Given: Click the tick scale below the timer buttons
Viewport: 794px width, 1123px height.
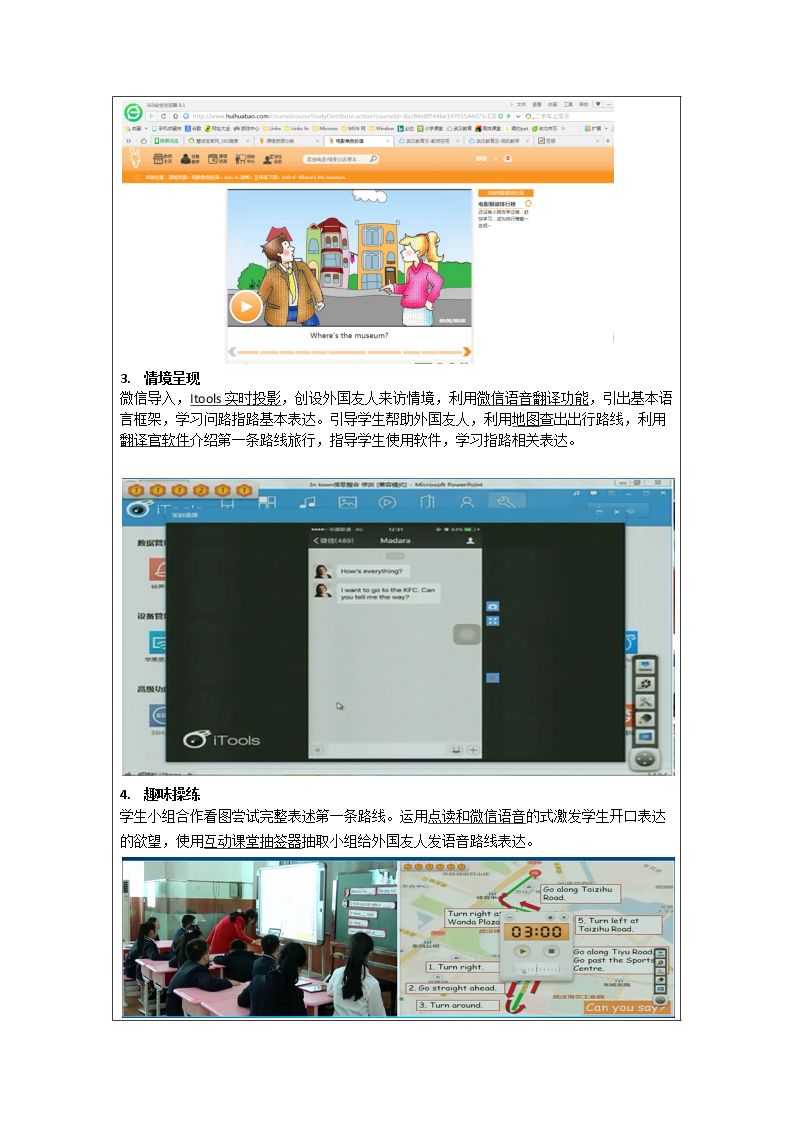Looking at the screenshot, I should [x=536, y=970].
